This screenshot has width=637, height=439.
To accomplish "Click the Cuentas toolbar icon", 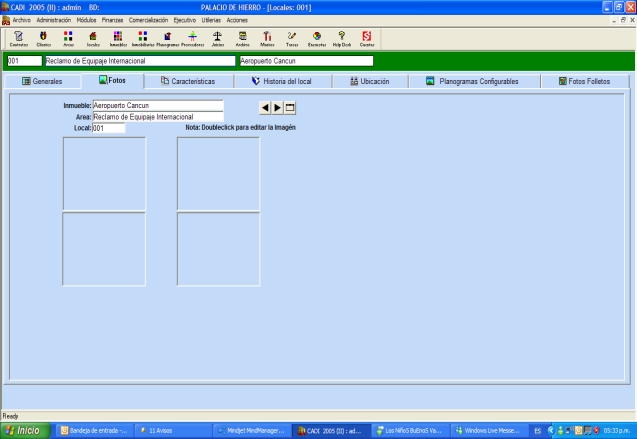I will (367, 38).
